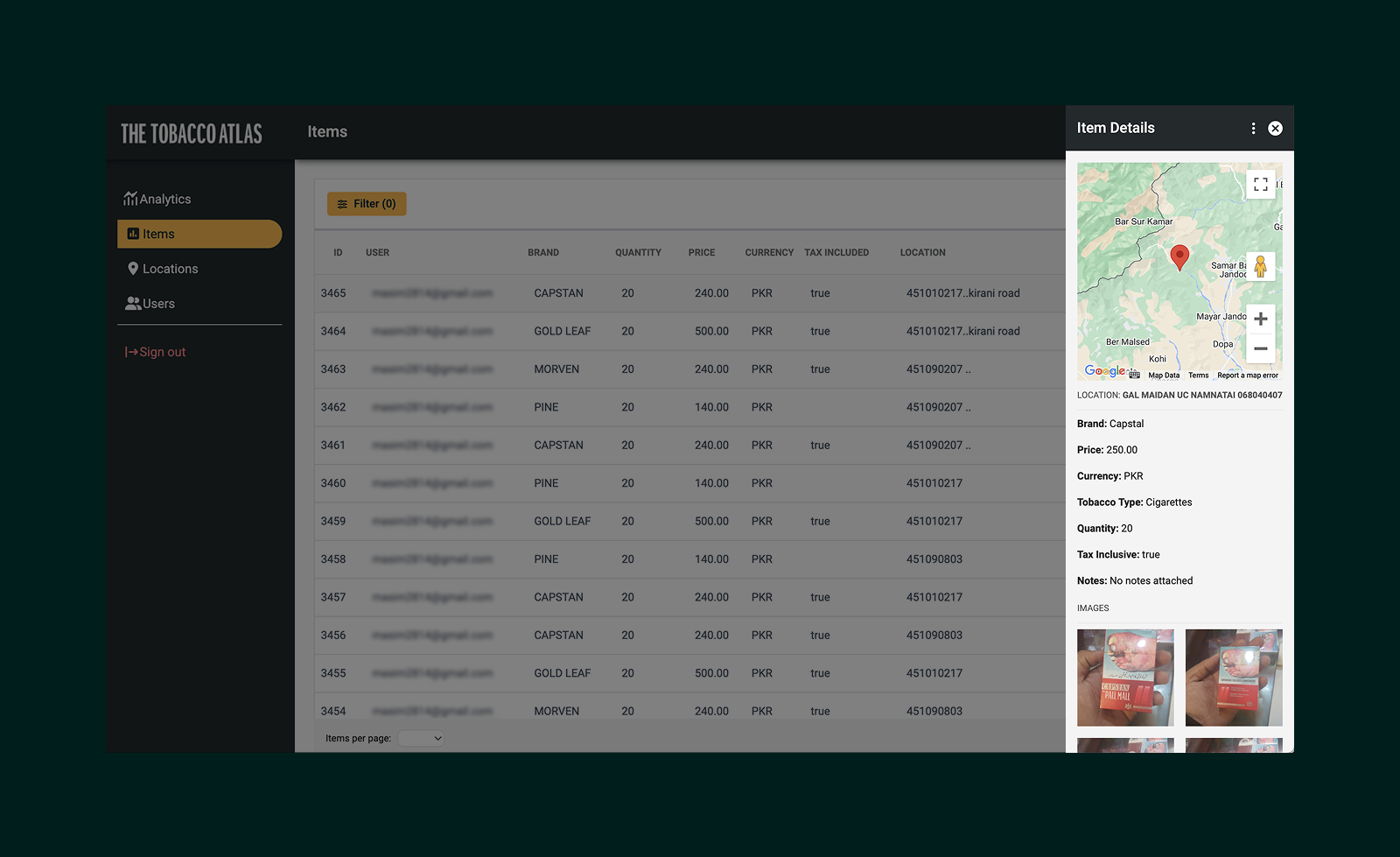The width and height of the screenshot is (1400, 857).
Task: Open the Items per page dropdown
Action: click(x=421, y=738)
